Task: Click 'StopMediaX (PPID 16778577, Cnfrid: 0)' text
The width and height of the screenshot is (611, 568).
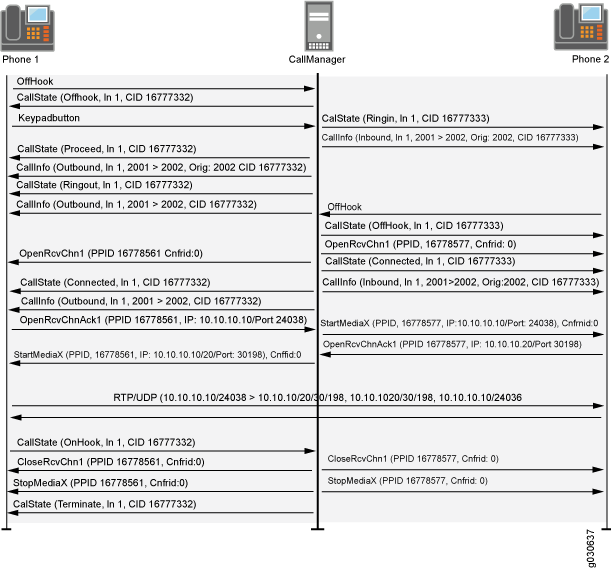Action: pyautogui.click(x=408, y=481)
